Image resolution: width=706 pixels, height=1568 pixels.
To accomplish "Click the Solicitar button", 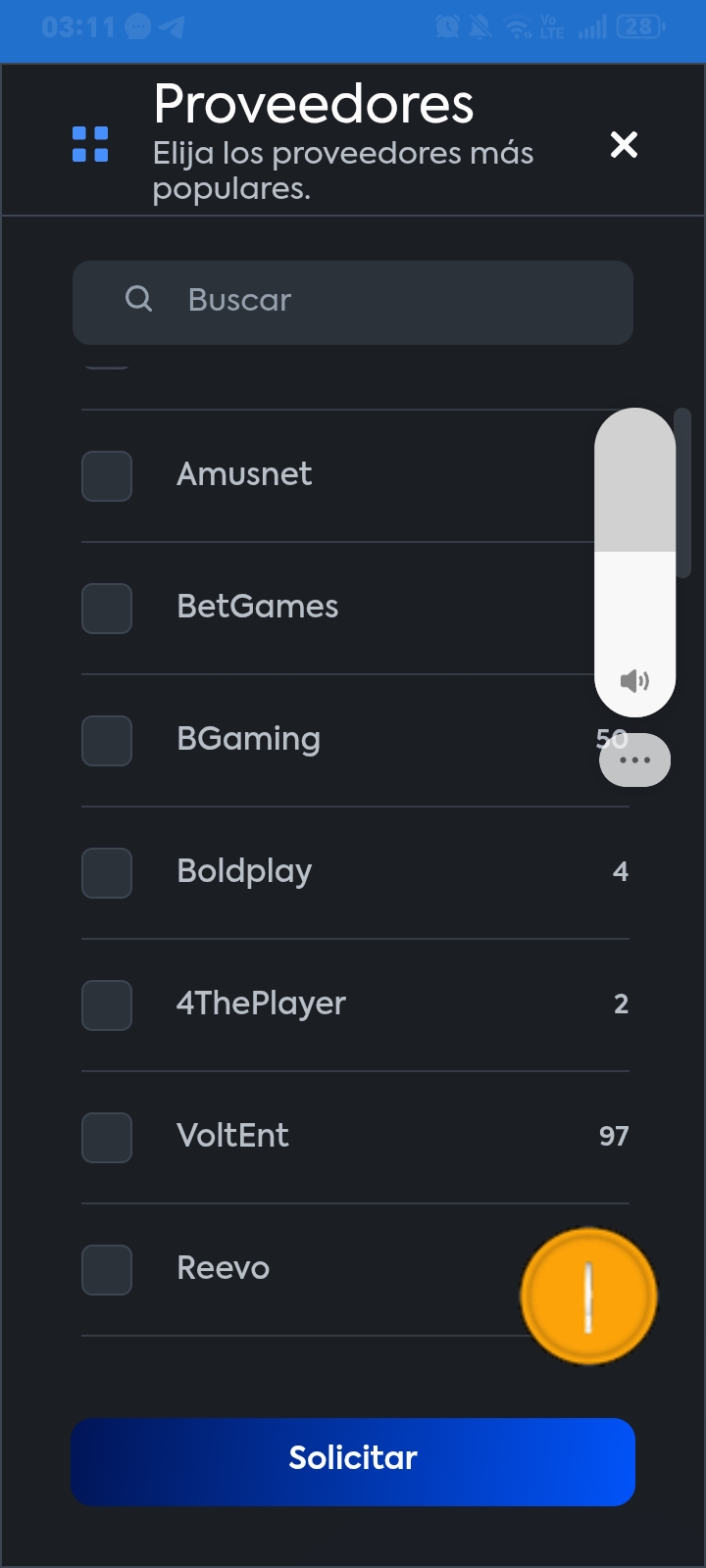I will (x=353, y=1461).
